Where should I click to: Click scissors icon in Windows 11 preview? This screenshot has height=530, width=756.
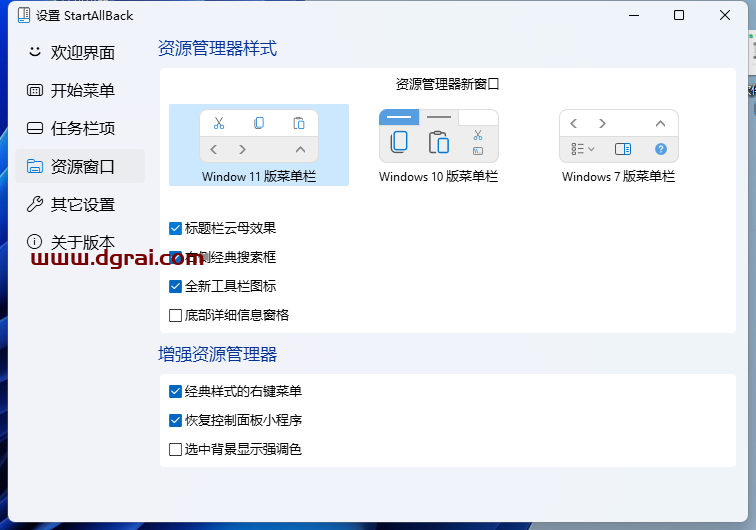(219, 123)
